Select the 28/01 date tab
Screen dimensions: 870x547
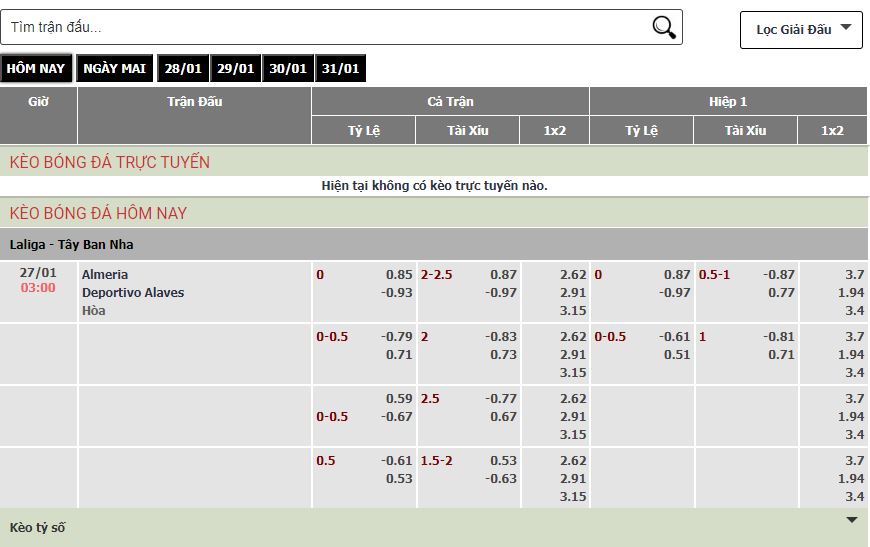tap(183, 69)
